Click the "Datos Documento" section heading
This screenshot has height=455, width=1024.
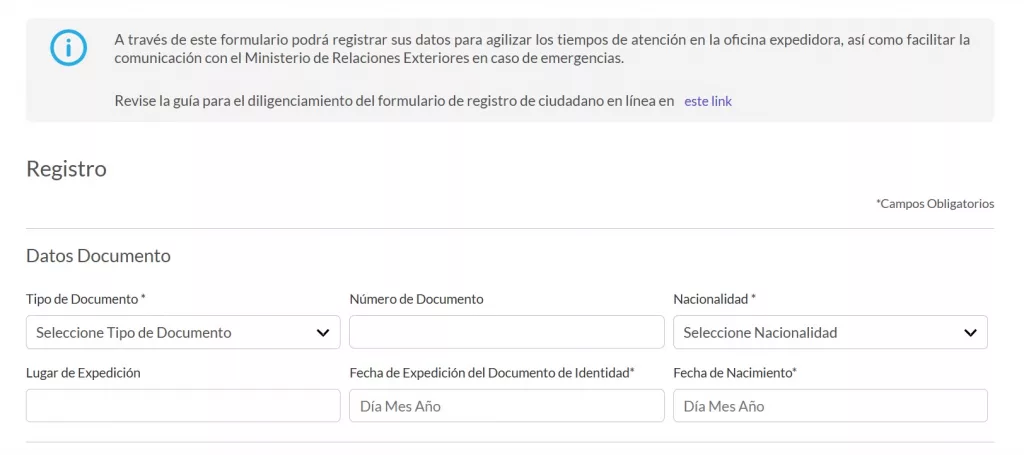coord(98,256)
